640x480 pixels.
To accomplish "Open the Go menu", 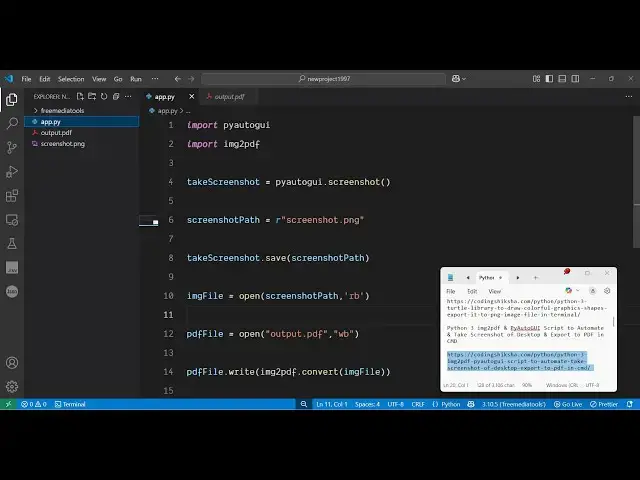I will click(x=118, y=79).
